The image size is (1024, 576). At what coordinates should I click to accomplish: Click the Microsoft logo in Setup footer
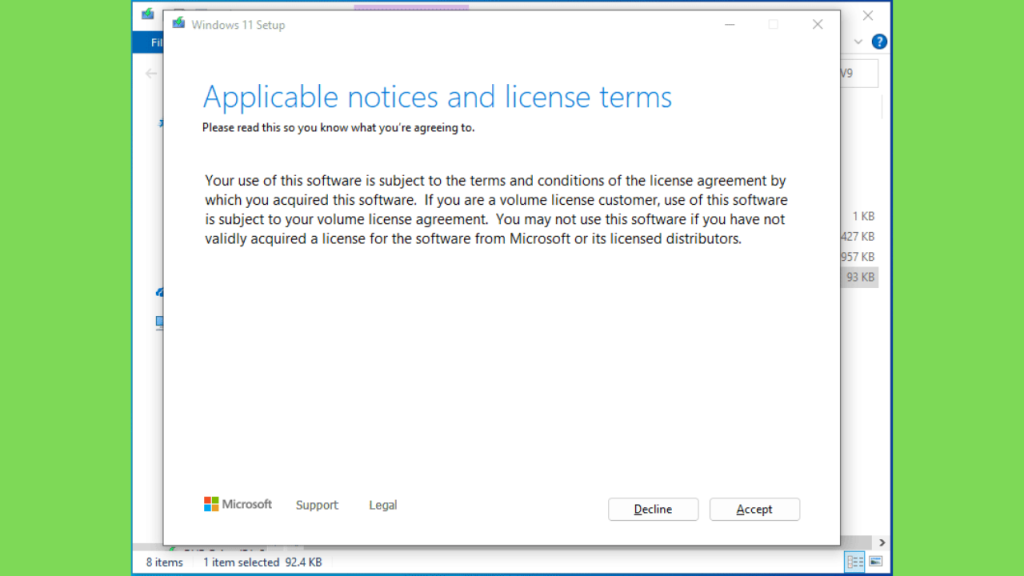pos(238,504)
